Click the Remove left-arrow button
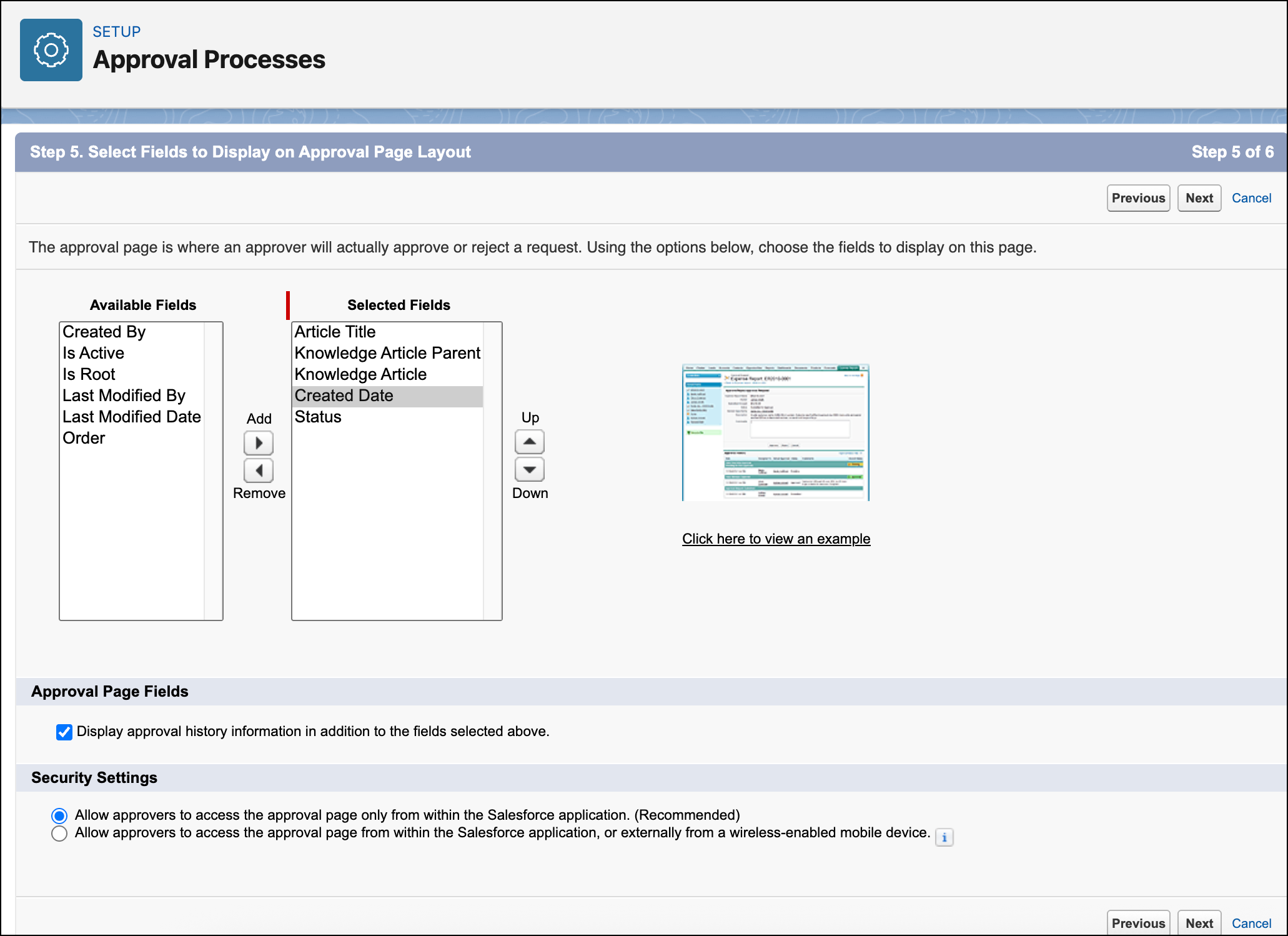Screen dimensions: 1288x936 click(x=259, y=470)
